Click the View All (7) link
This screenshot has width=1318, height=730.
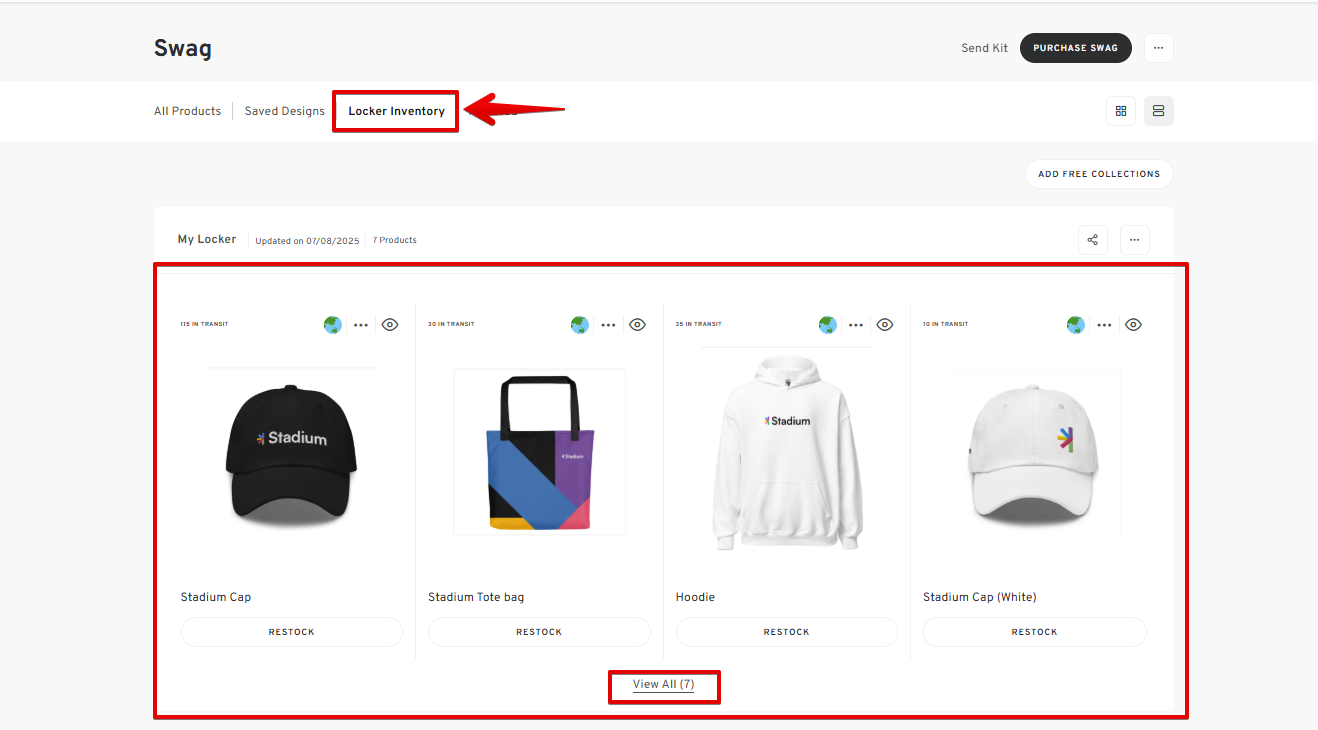pyautogui.click(x=663, y=685)
